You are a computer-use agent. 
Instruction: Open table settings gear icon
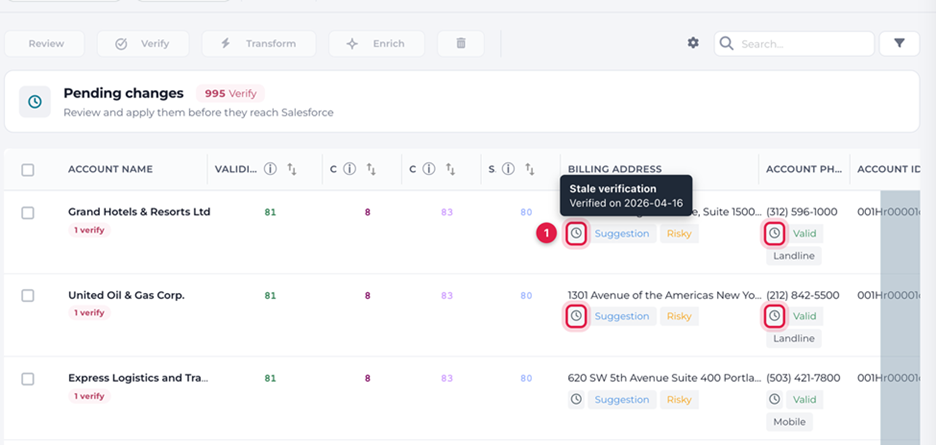tap(693, 43)
